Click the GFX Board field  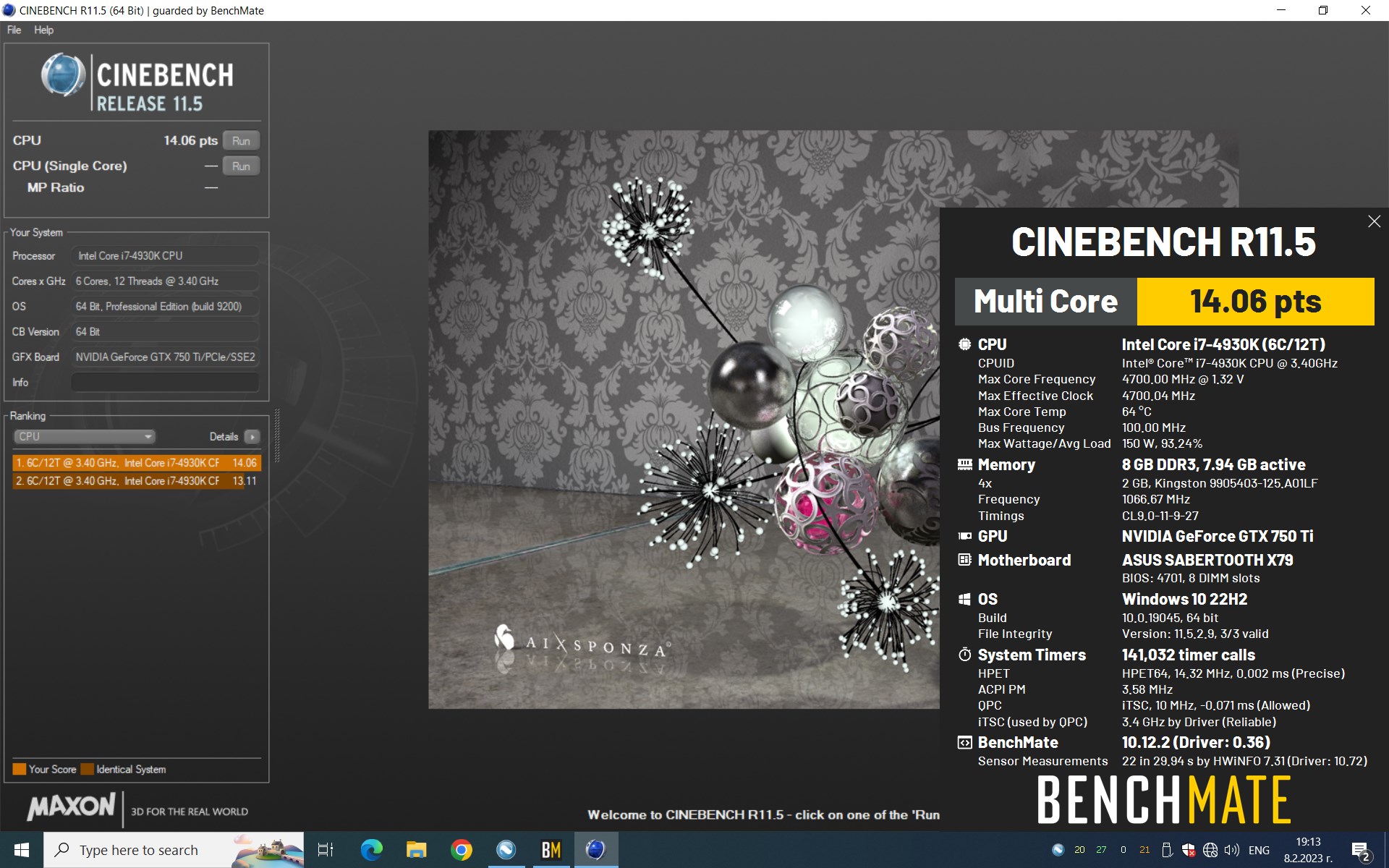tap(165, 357)
